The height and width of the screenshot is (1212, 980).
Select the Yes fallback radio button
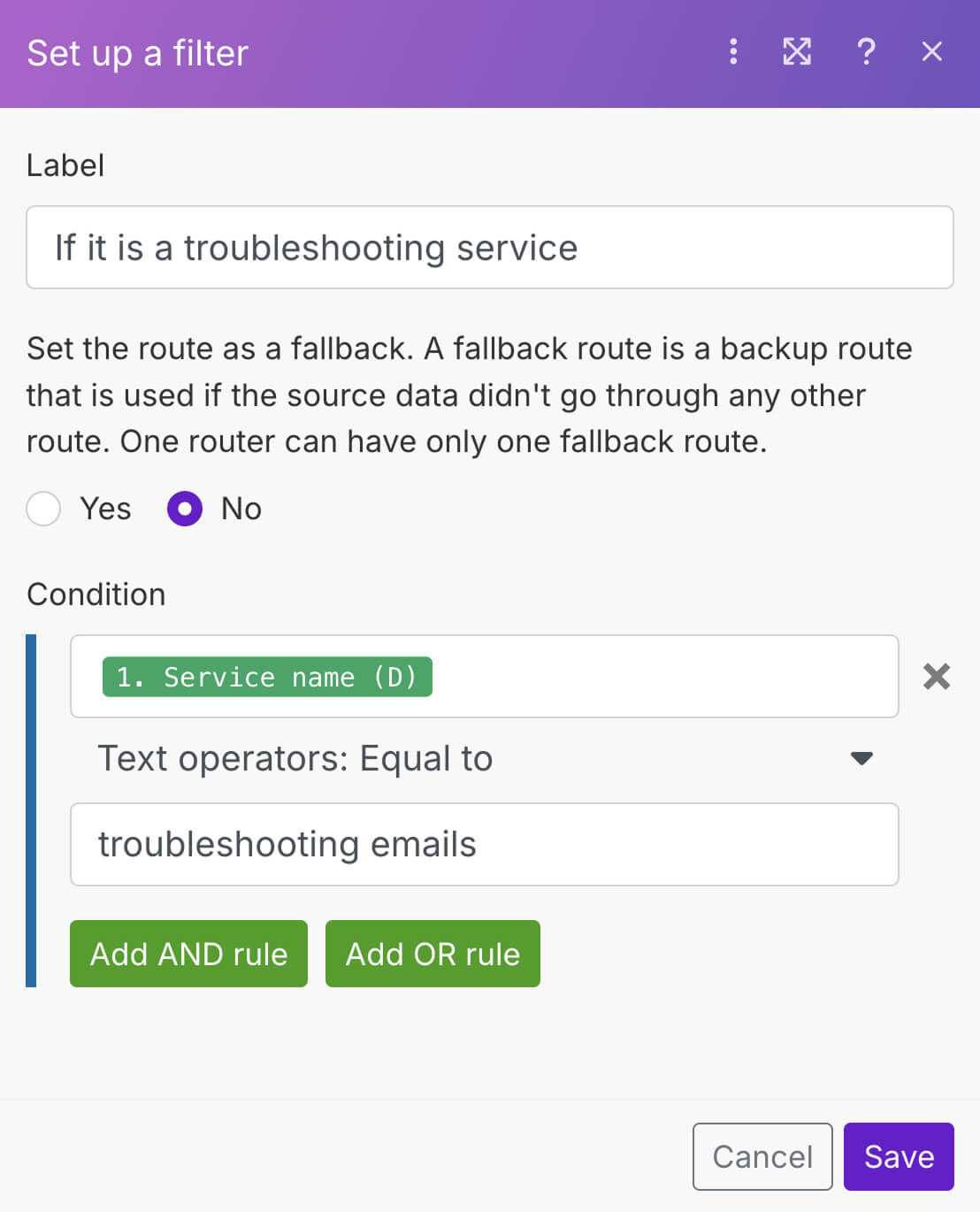[44, 509]
